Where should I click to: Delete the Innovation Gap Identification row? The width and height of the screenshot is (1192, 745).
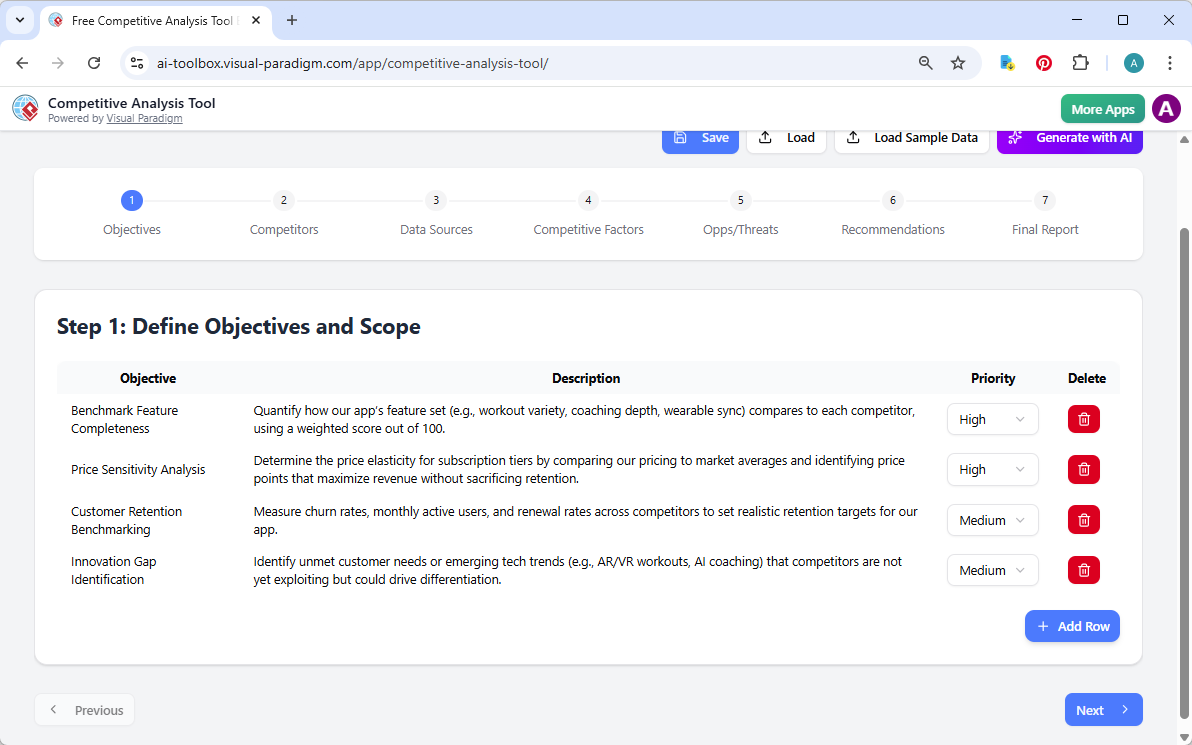click(1083, 570)
